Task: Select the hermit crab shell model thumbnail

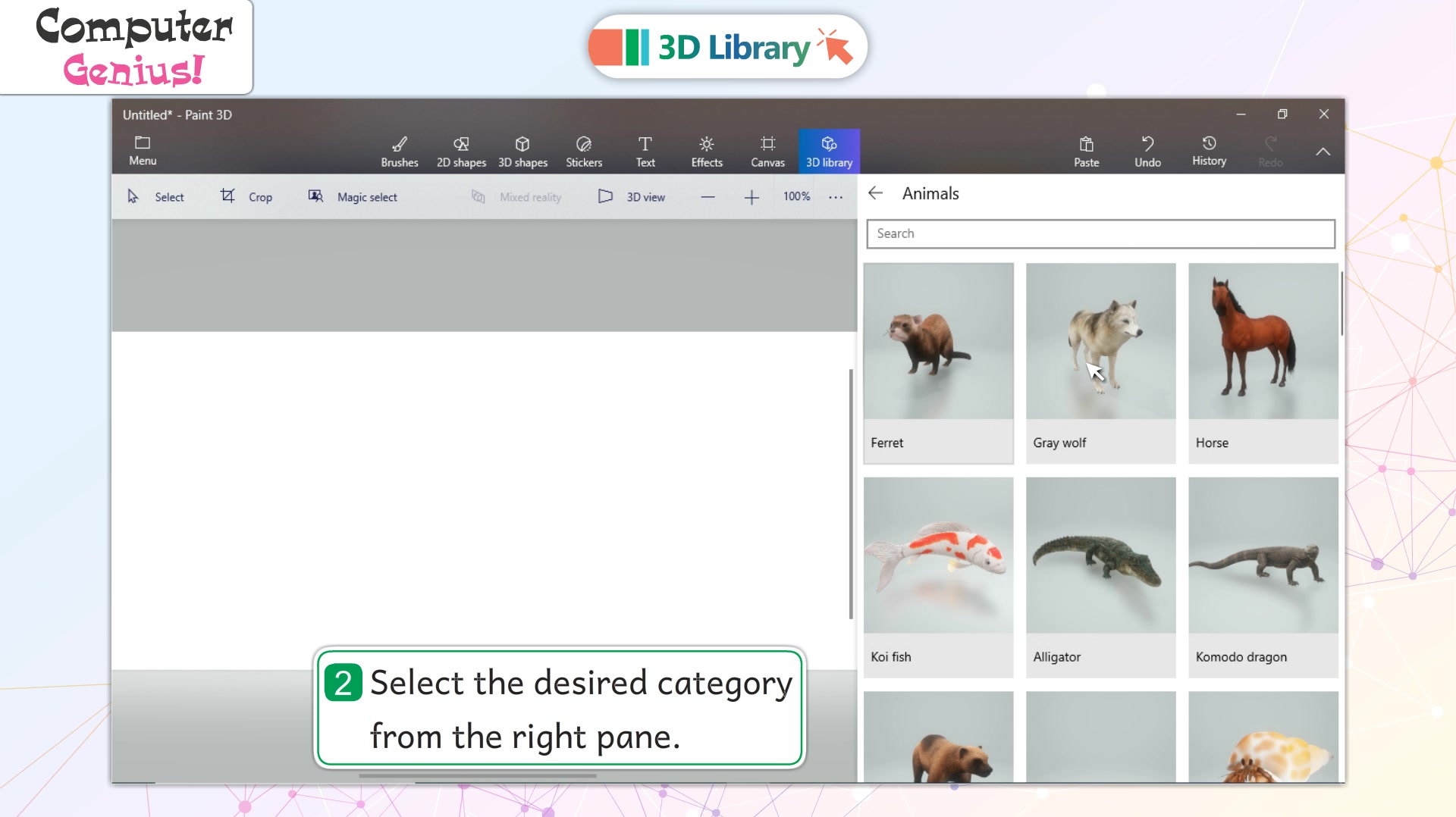Action: pos(1263,737)
